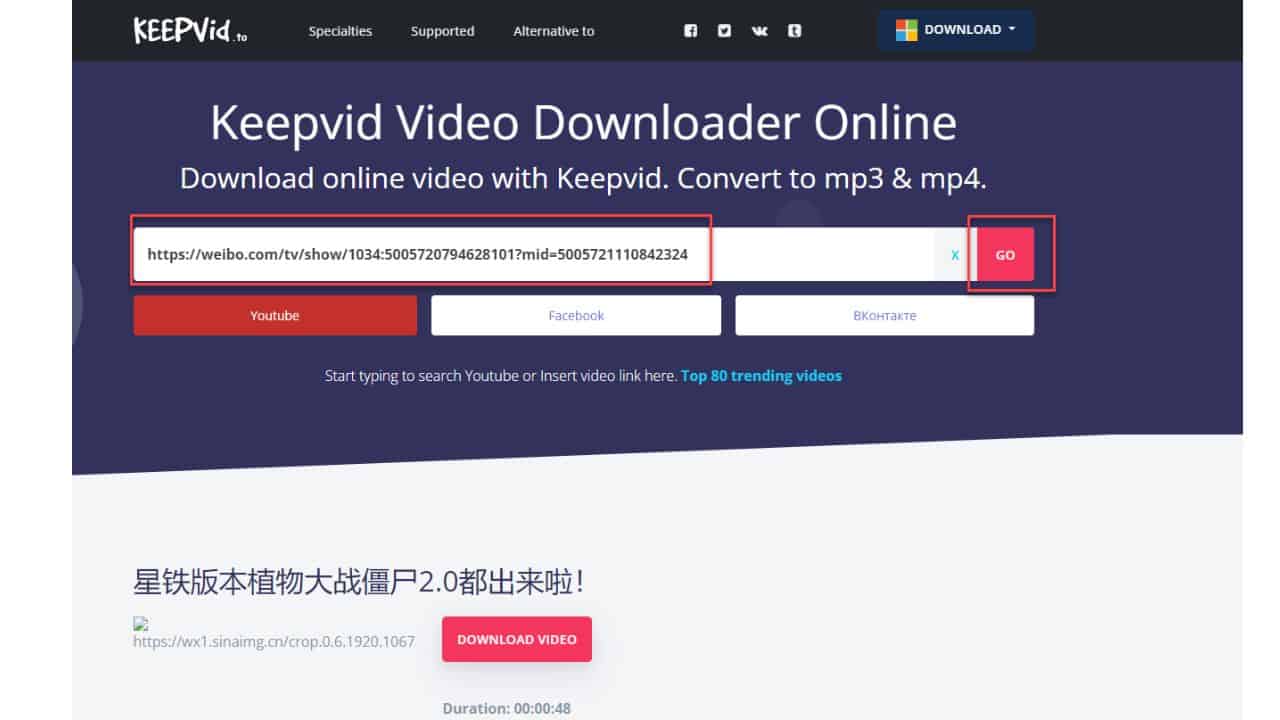Open Keepvid's Tumblr social icon
Viewport: 1280px width, 720px height.
(794, 31)
